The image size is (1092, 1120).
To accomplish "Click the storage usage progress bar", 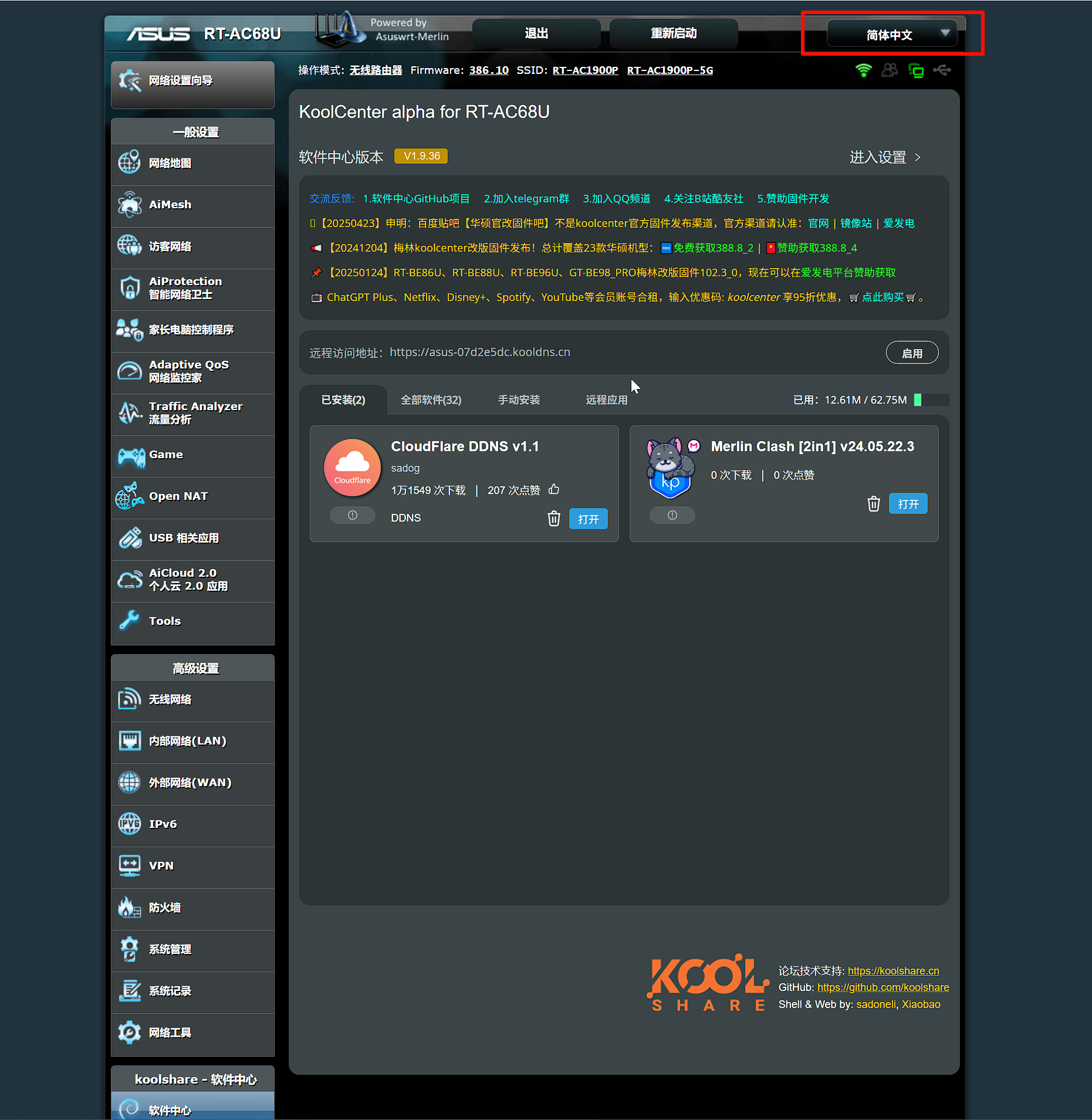I will 932,400.
